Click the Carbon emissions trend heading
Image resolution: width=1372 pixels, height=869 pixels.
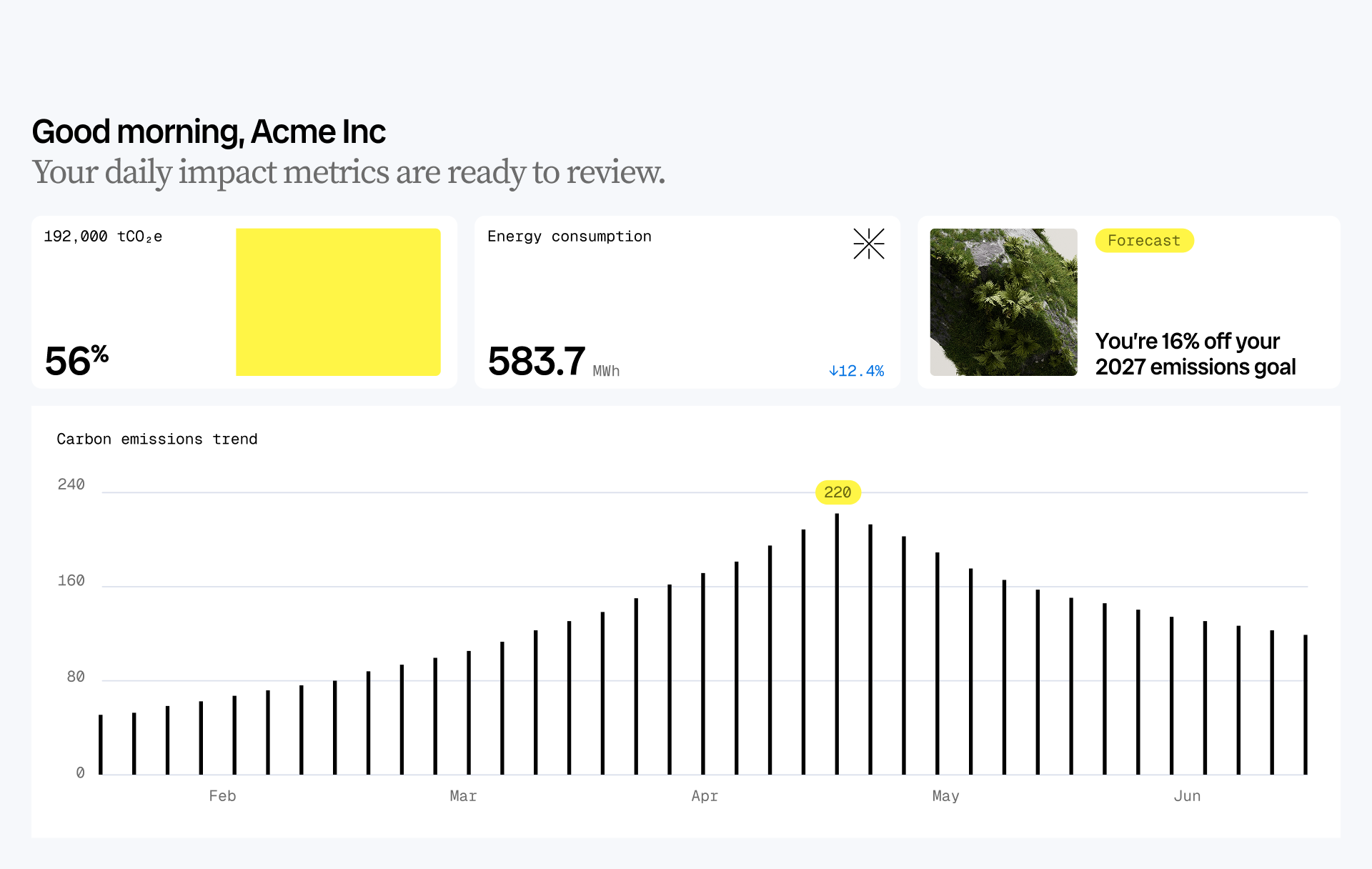(156, 440)
